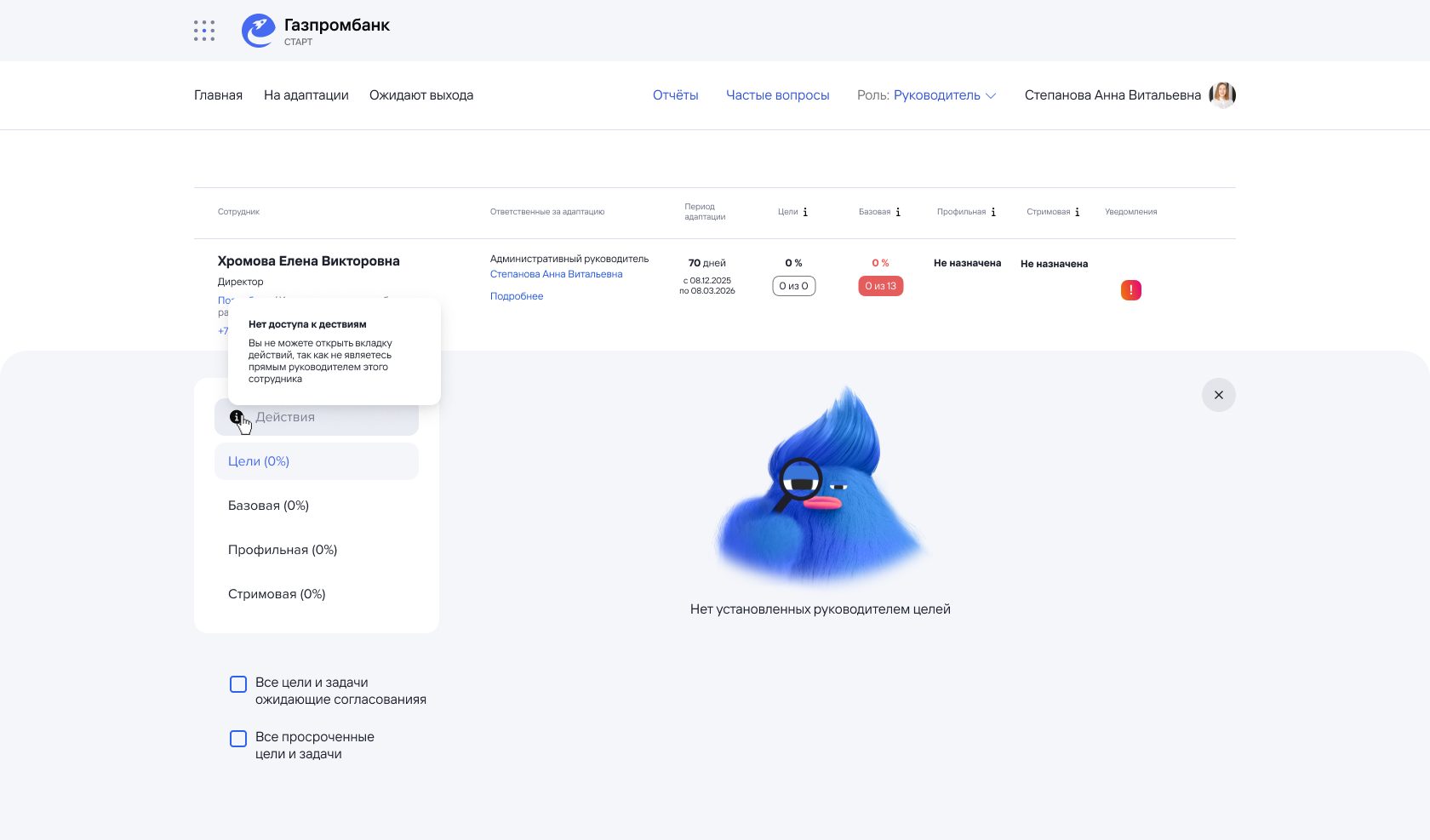Click info icon next to Профильная column
The width and height of the screenshot is (1430, 840).
(x=993, y=212)
